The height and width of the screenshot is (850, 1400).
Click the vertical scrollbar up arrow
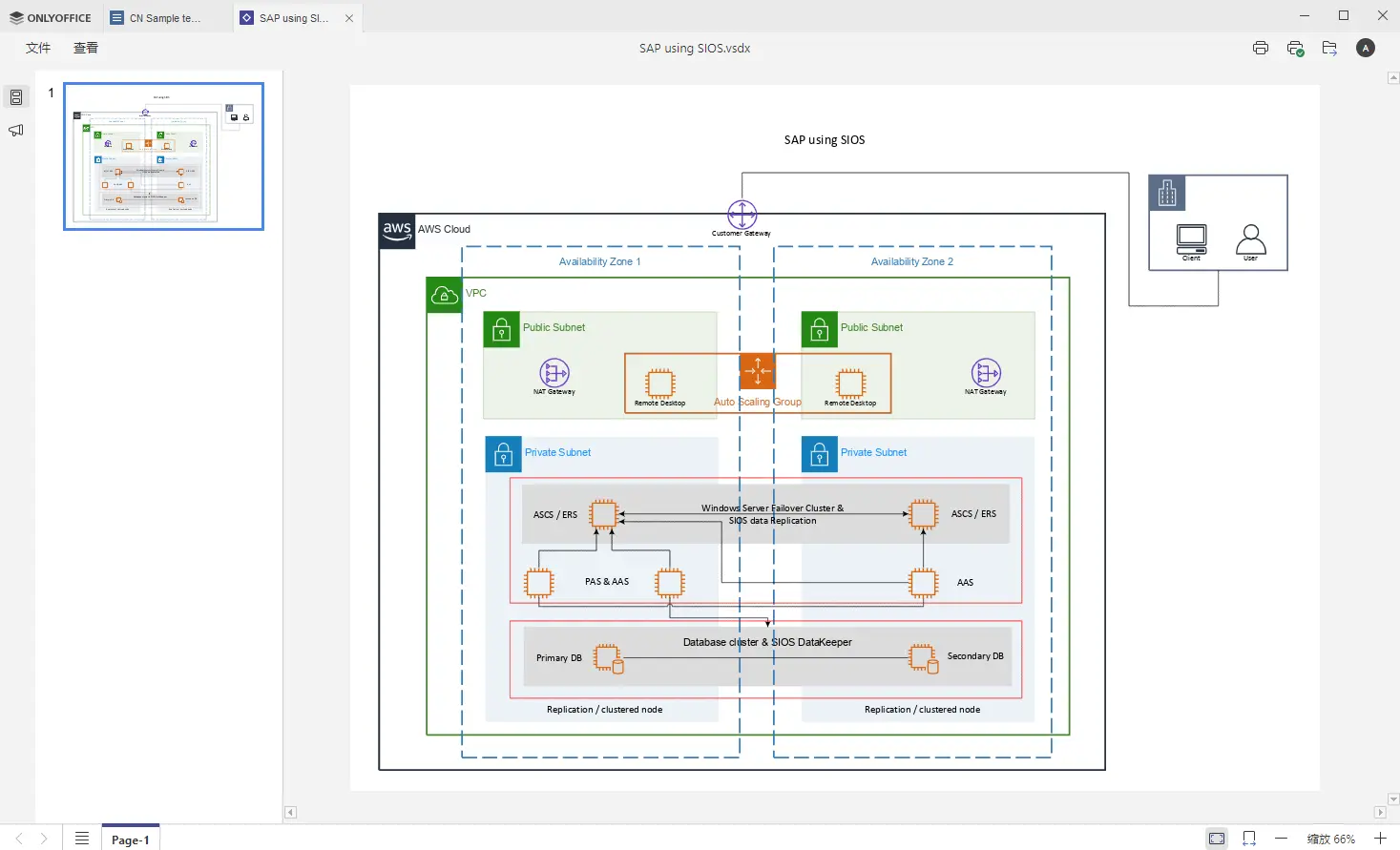(x=1393, y=78)
